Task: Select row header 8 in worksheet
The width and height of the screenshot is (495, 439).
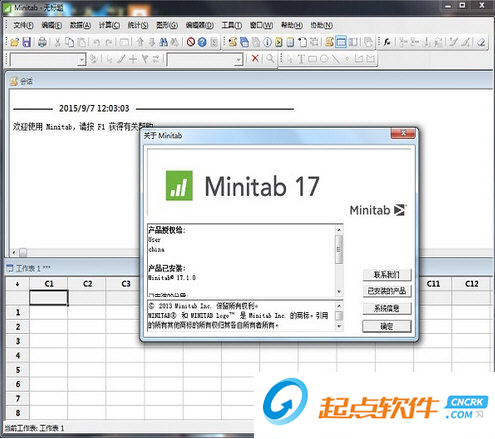Action: [18, 413]
